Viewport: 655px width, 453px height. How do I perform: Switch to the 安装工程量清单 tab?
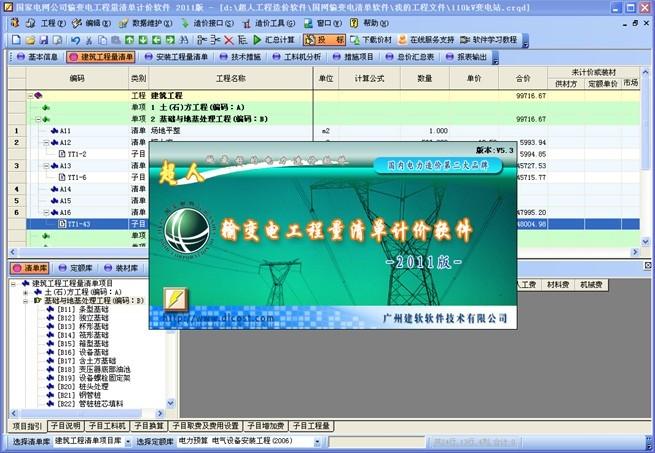pos(176,57)
